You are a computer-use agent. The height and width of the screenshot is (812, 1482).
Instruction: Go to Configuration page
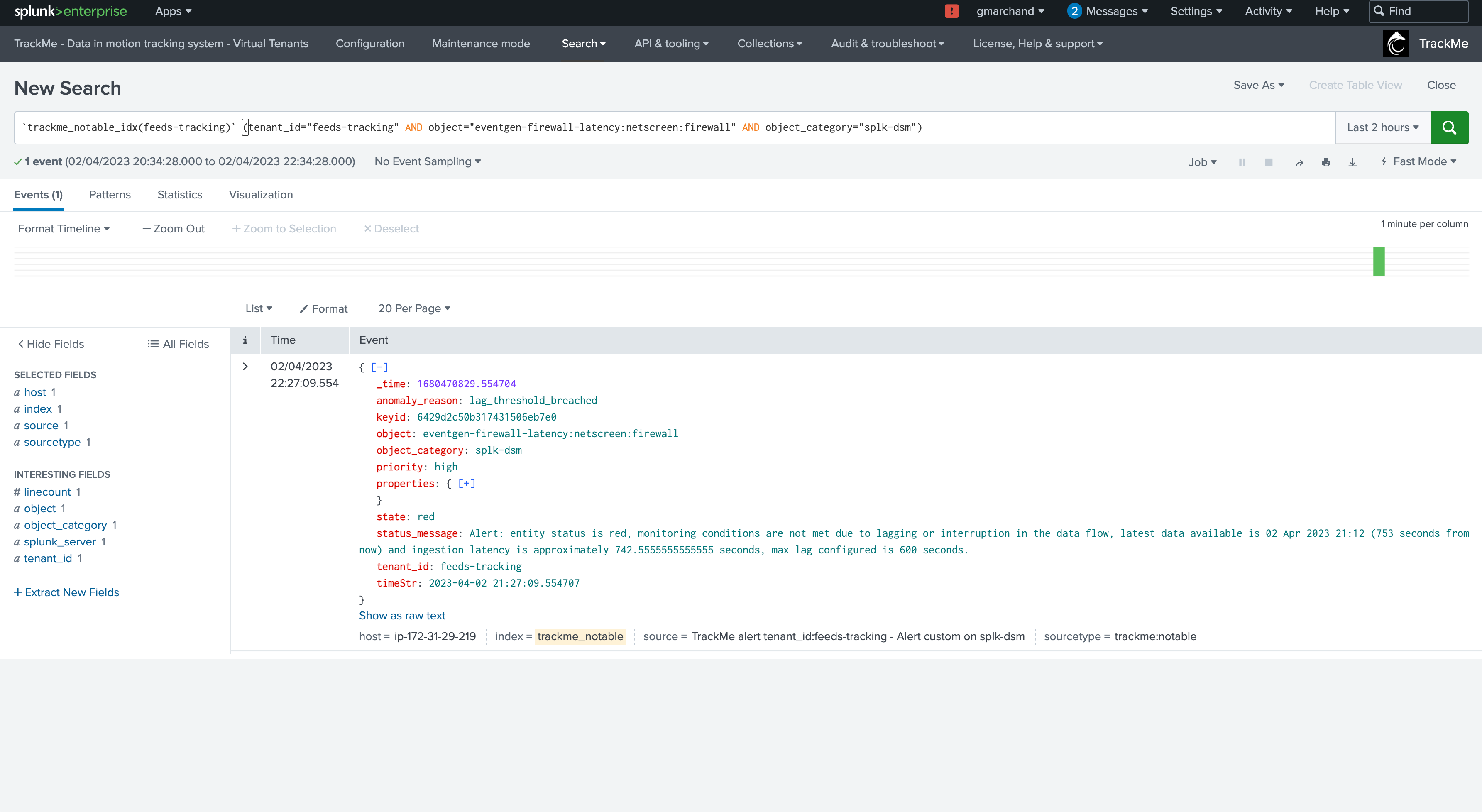(x=370, y=44)
